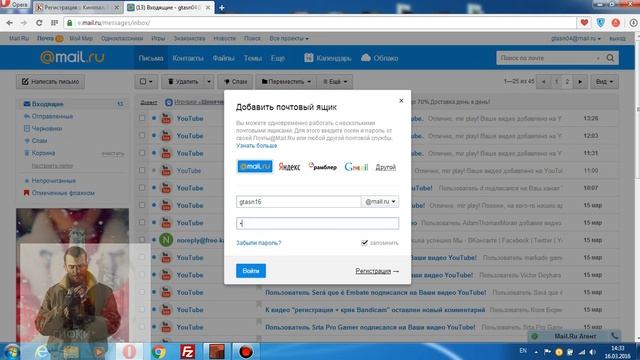Image resolution: width=640 pixels, height=360 pixels.
Task: Open the toolbar "Ещё" dropdown
Action: pos(335,82)
